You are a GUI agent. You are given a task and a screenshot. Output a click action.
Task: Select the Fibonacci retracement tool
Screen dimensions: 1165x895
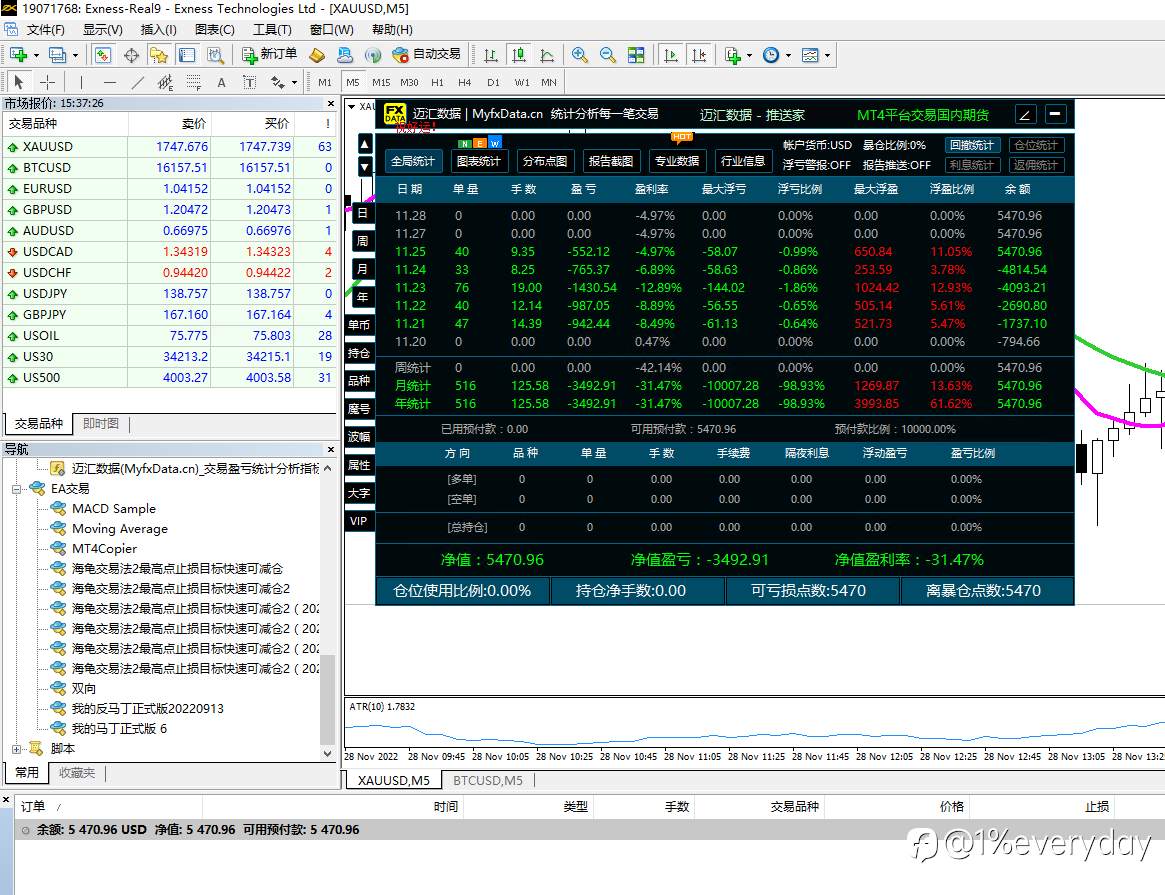click(193, 82)
